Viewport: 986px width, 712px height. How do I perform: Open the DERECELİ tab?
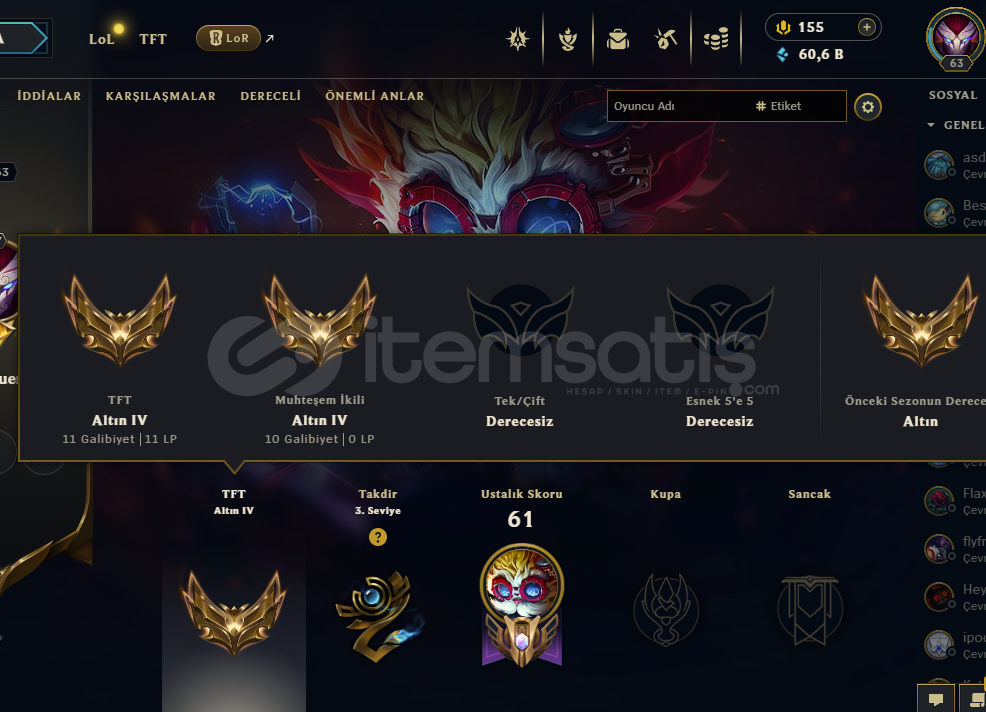[270, 96]
